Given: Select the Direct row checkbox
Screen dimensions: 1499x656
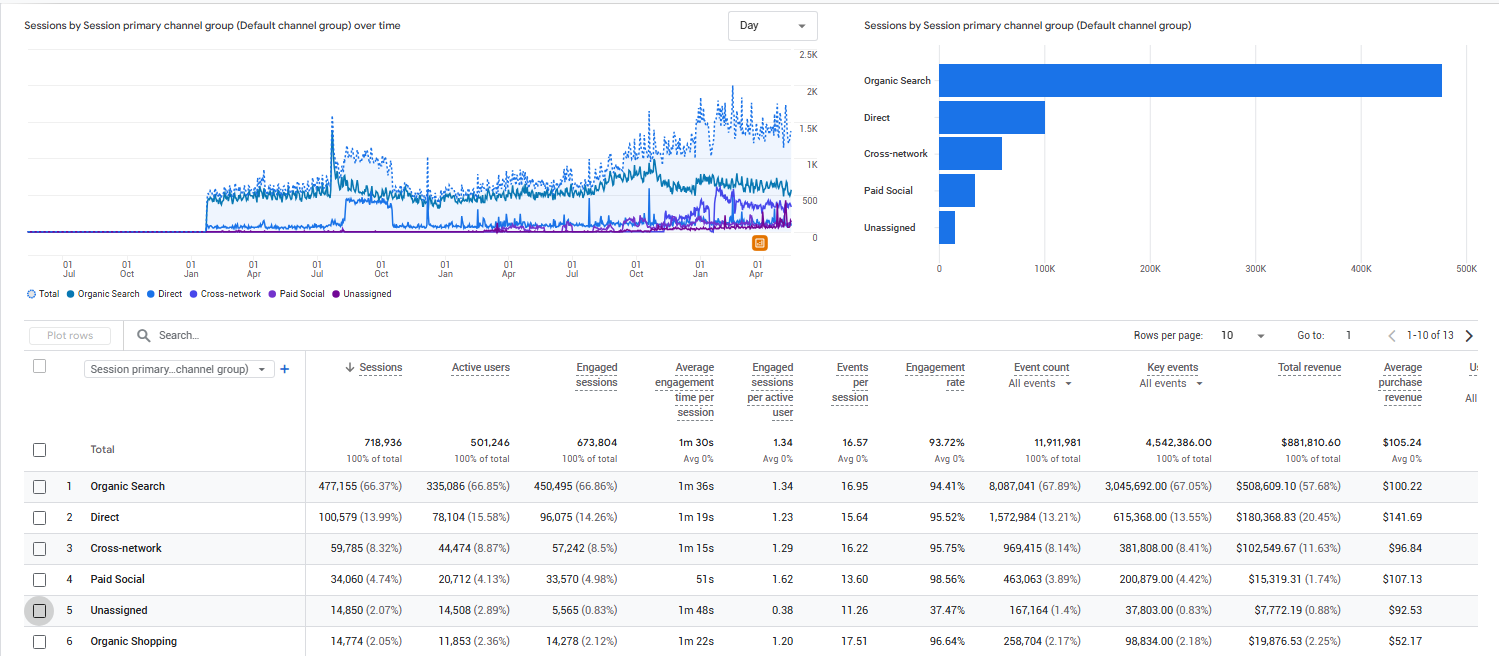Looking at the screenshot, I should point(39,518).
